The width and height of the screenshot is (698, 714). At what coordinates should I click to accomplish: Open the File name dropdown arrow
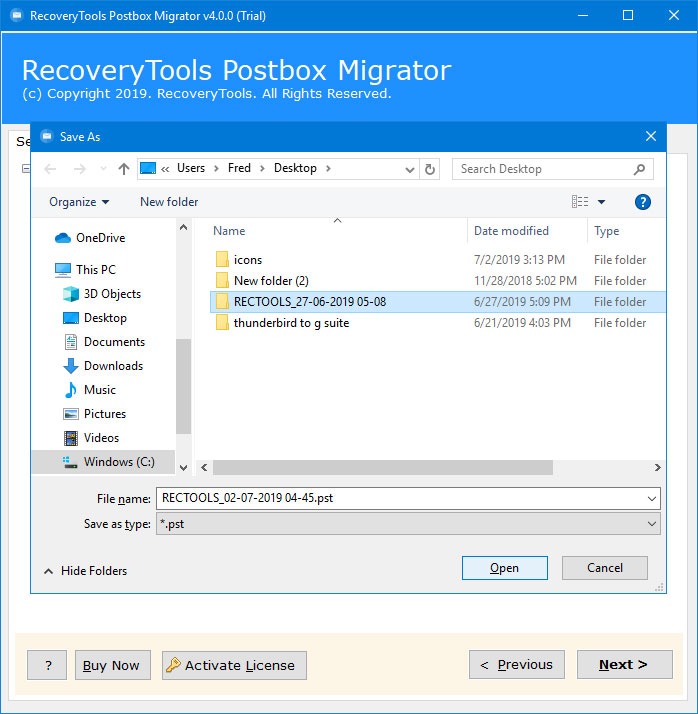click(x=652, y=499)
